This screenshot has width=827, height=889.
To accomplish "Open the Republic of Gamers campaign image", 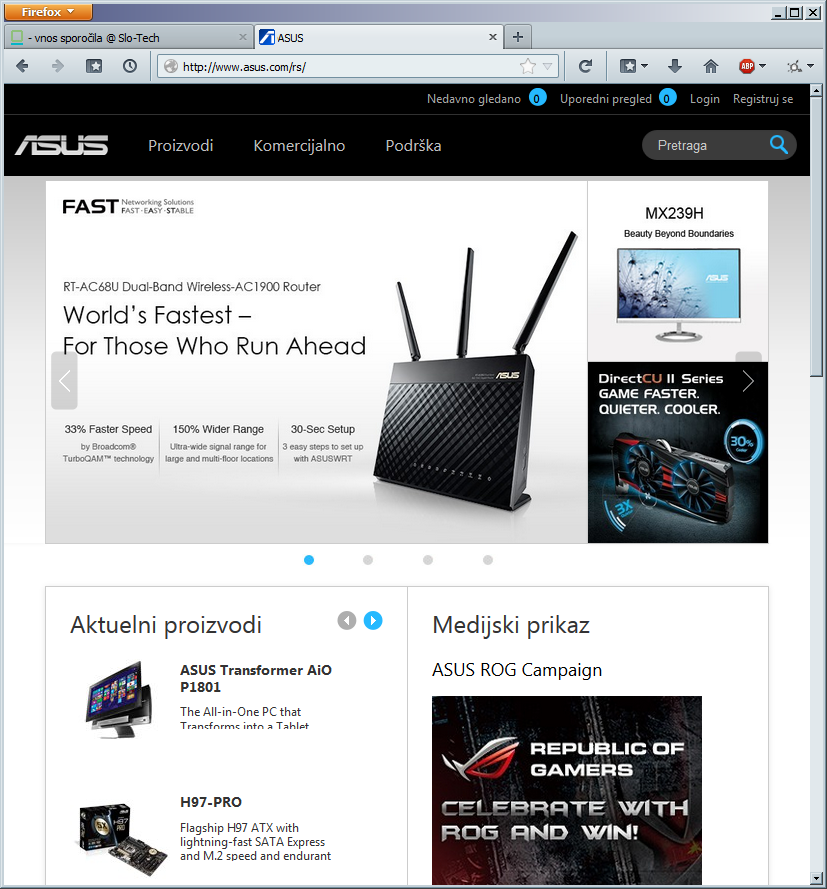I will (x=567, y=790).
